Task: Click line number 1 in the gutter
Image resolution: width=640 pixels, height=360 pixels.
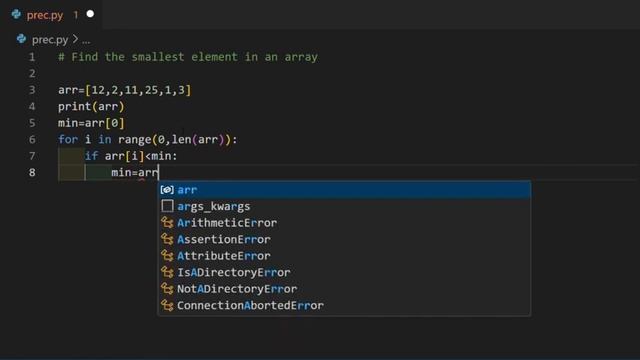Action: pyautogui.click(x=32, y=57)
